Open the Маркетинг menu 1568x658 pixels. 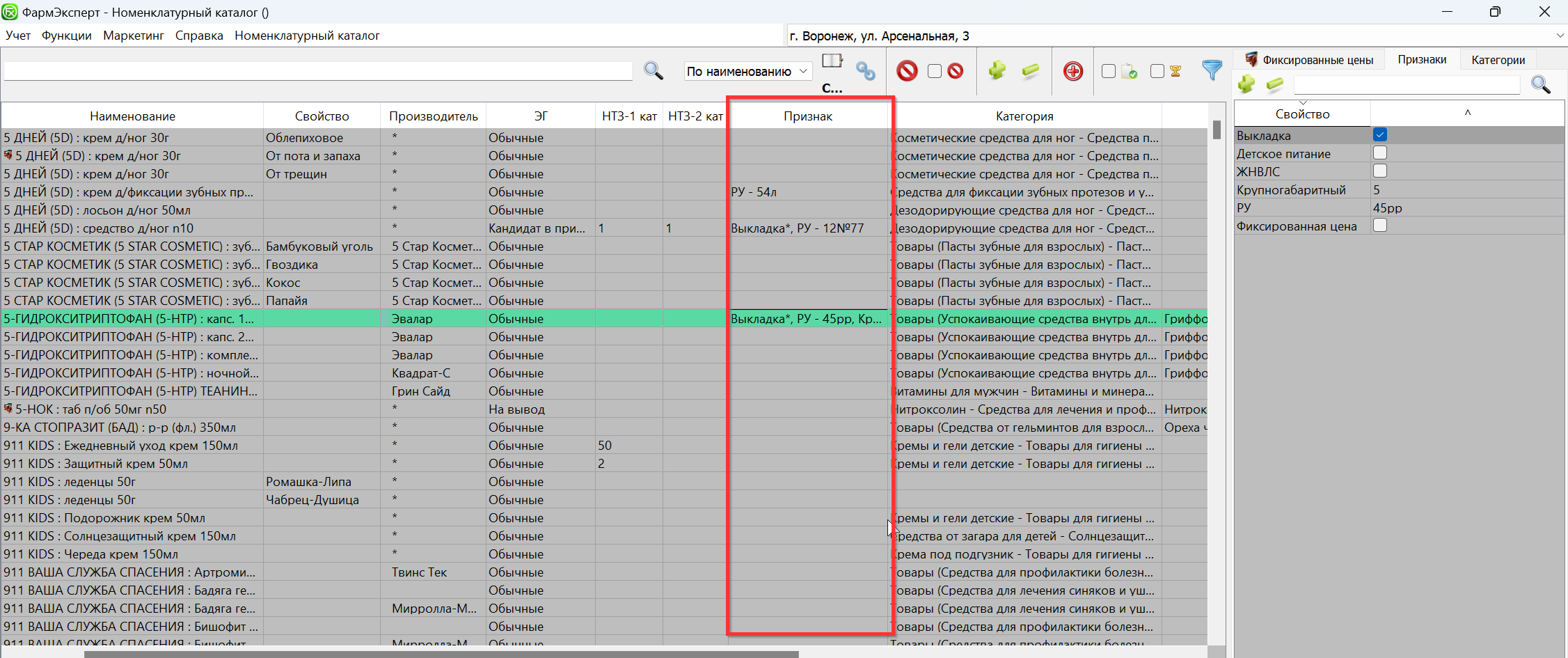click(x=133, y=36)
